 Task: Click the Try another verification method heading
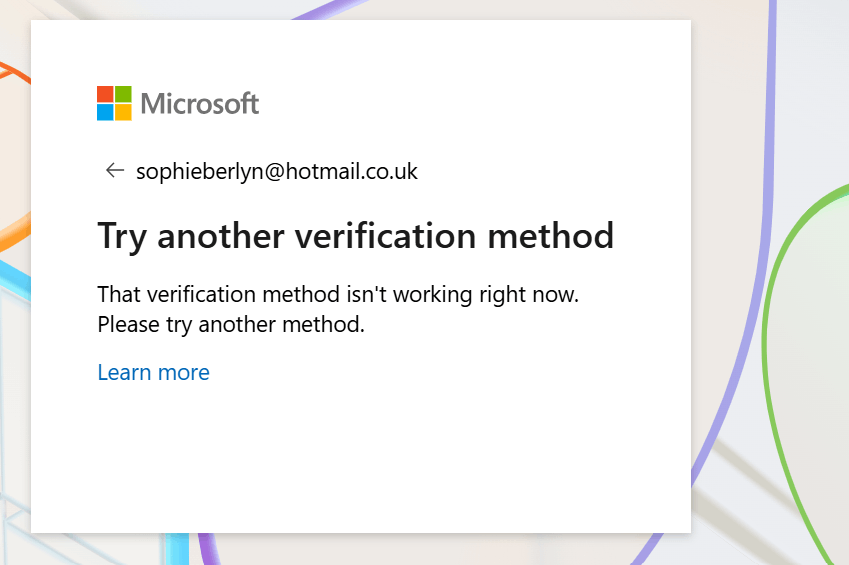(356, 237)
